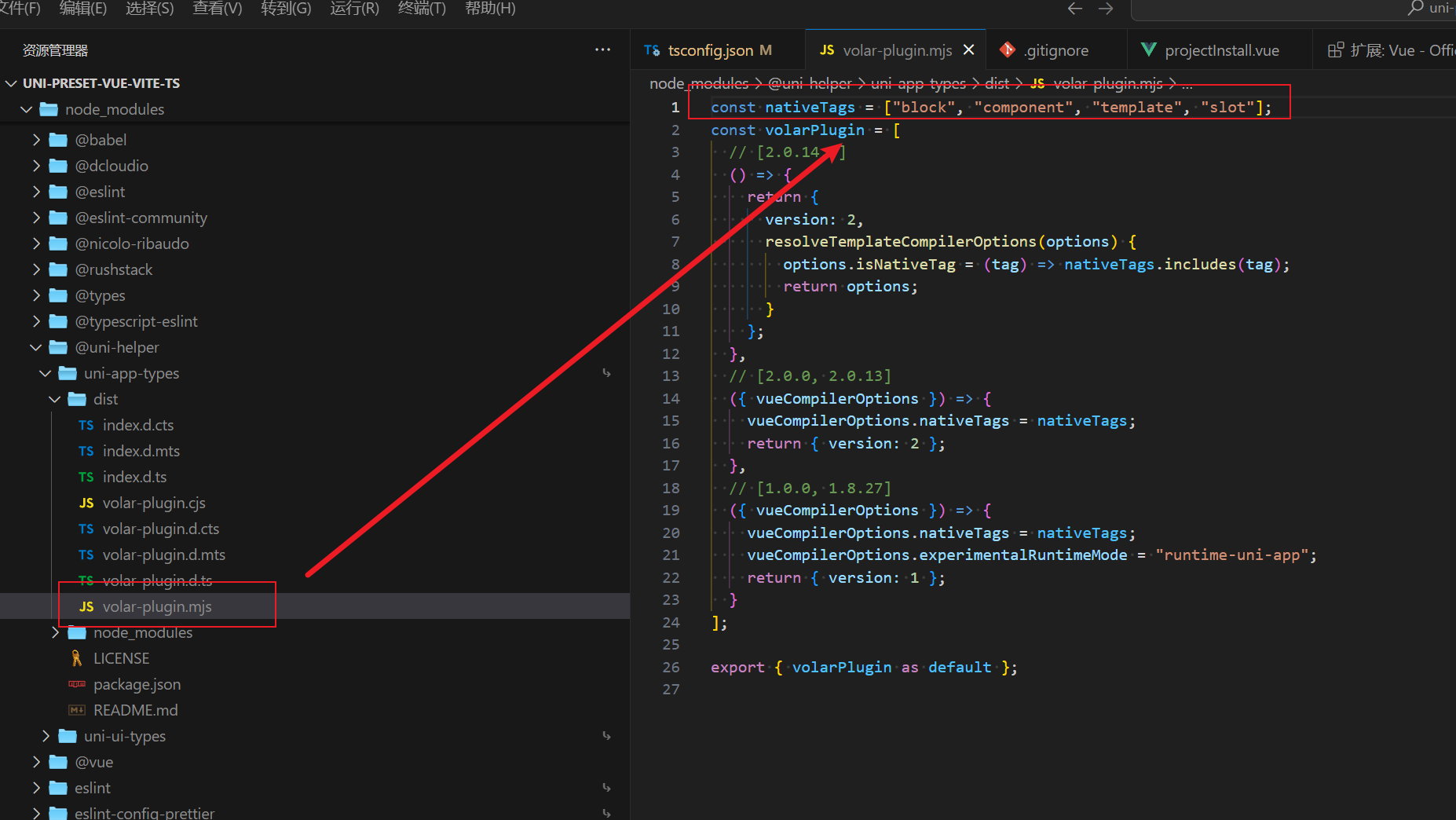
Task: Open the 运行(R) run menu
Action: coord(354,9)
